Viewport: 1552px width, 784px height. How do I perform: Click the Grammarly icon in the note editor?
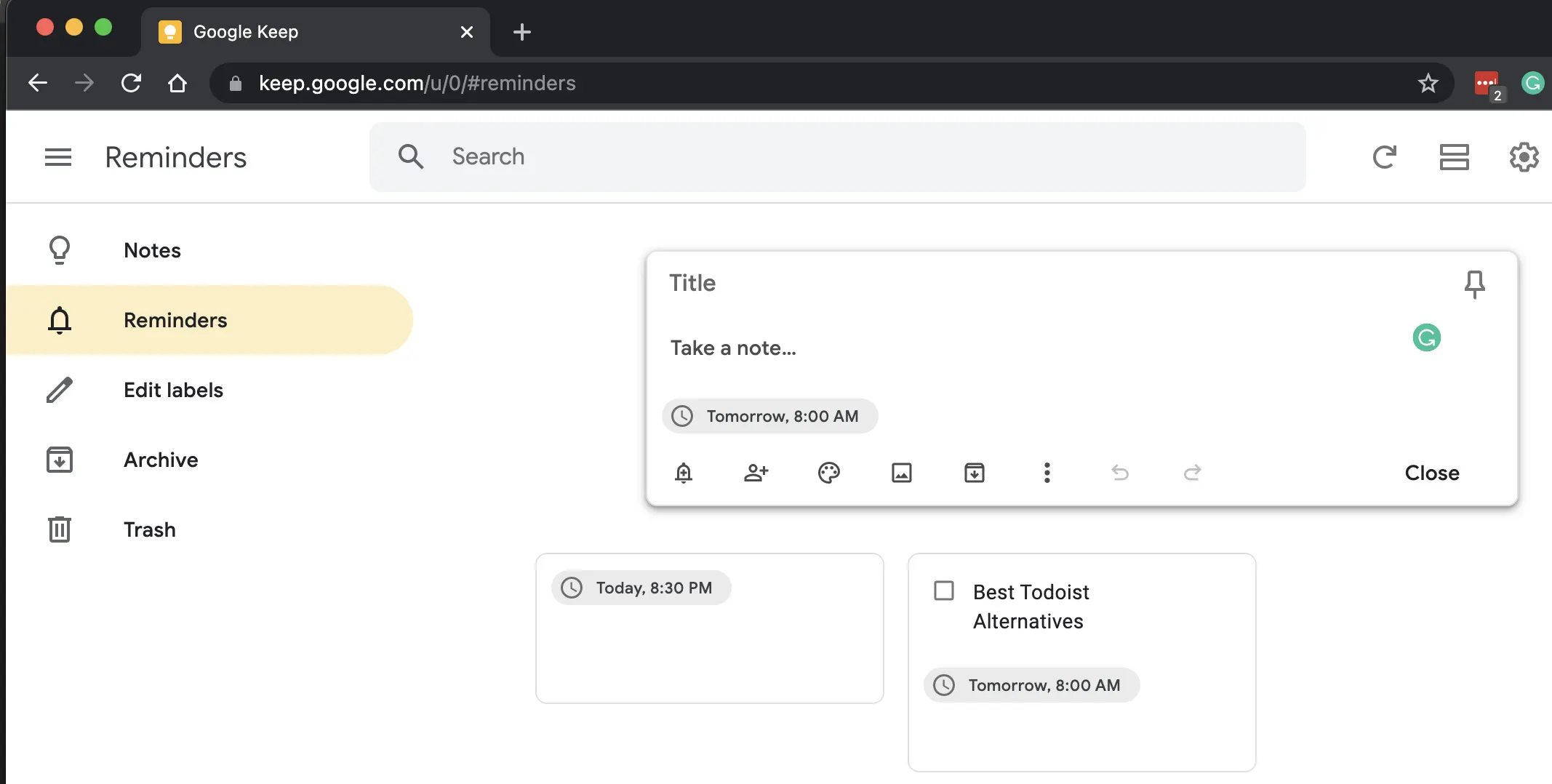click(x=1426, y=337)
